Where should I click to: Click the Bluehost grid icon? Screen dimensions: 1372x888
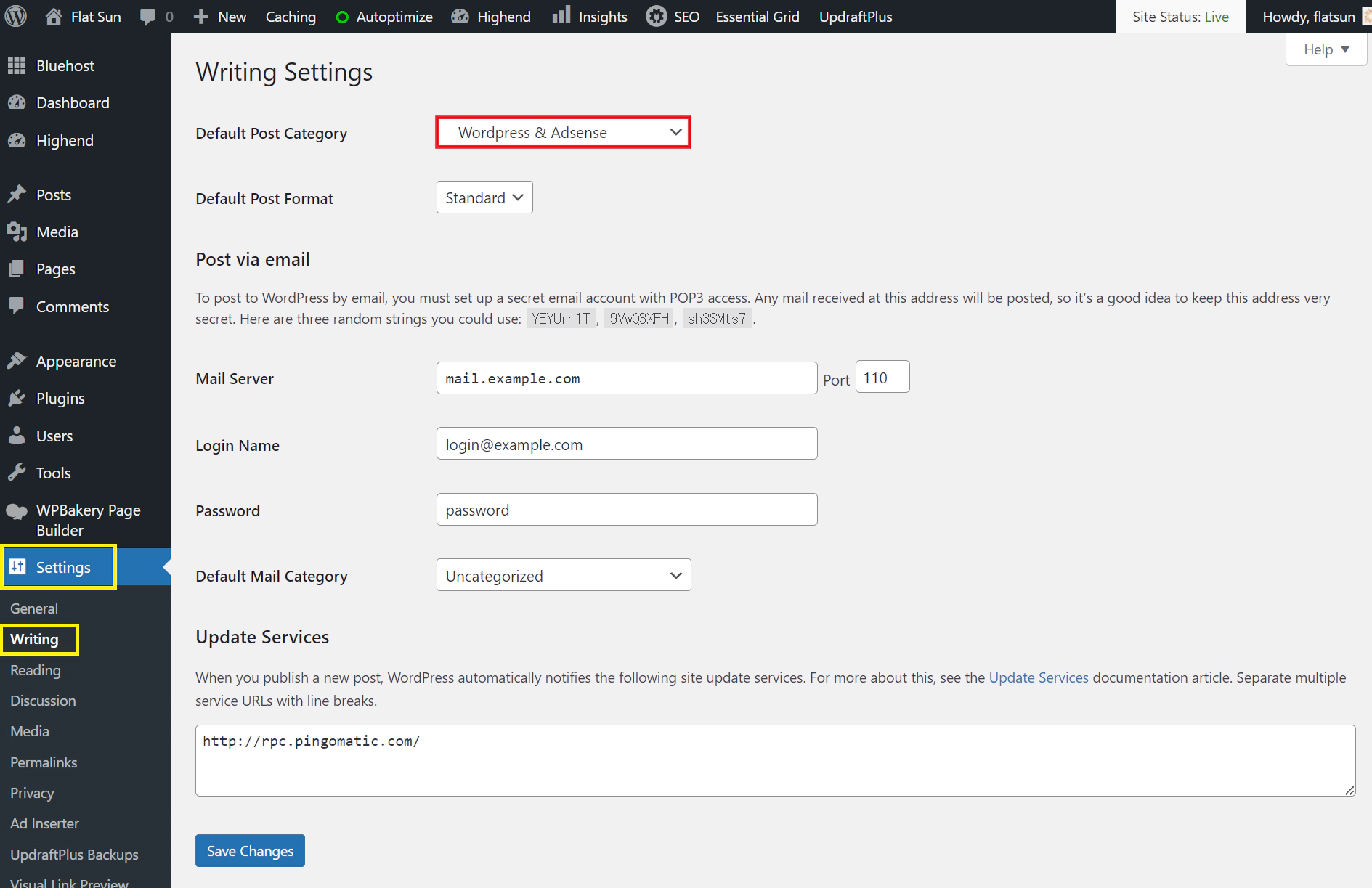(x=17, y=65)
